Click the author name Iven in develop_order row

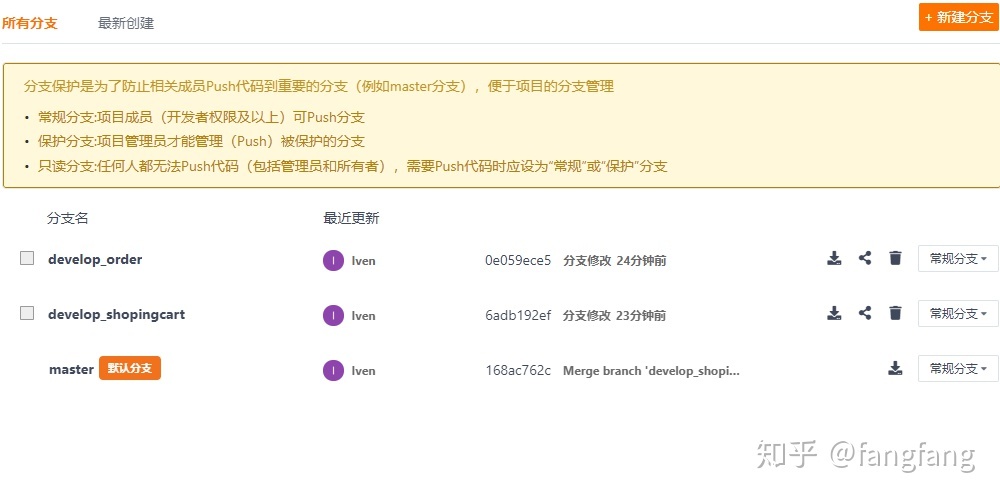tap(364, 261)
